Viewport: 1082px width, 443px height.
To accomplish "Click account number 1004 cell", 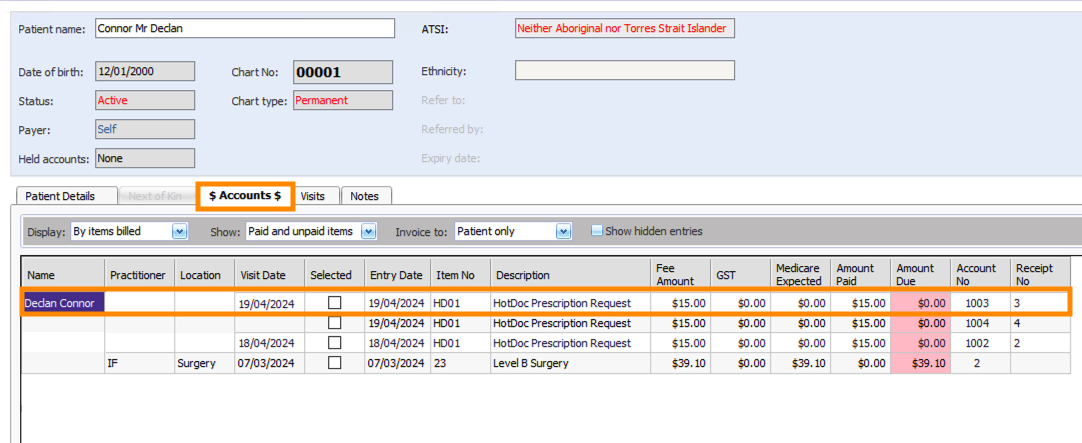I will [x=980, y=322].
